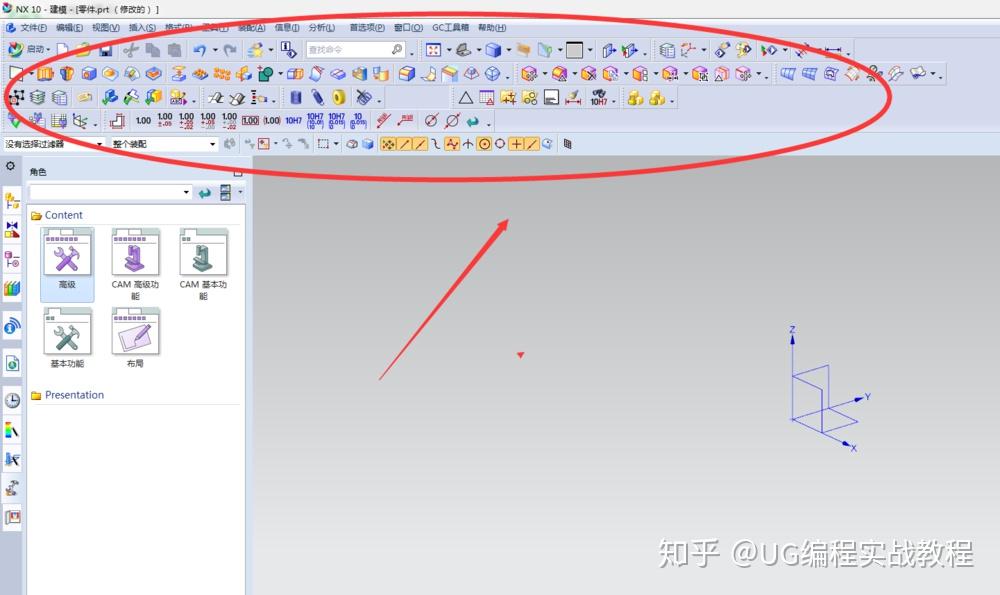
Task: Toggle the control point snap
Action: click(x=436, y=144)
